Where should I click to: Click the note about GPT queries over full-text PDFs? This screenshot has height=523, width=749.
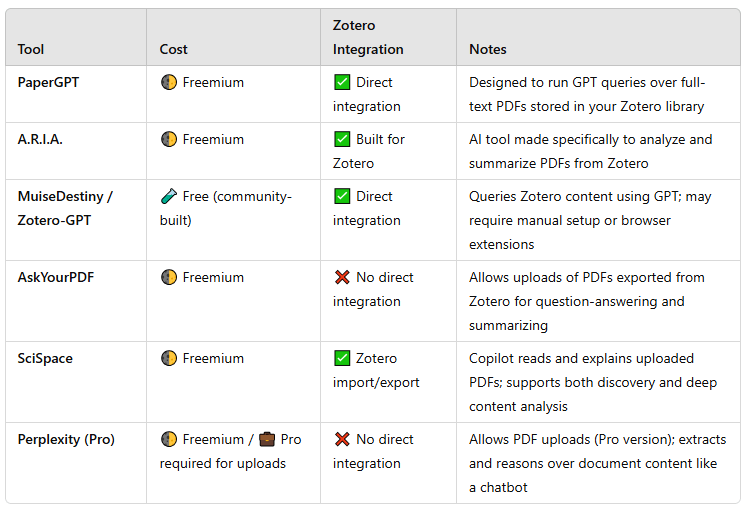point(587,94)
